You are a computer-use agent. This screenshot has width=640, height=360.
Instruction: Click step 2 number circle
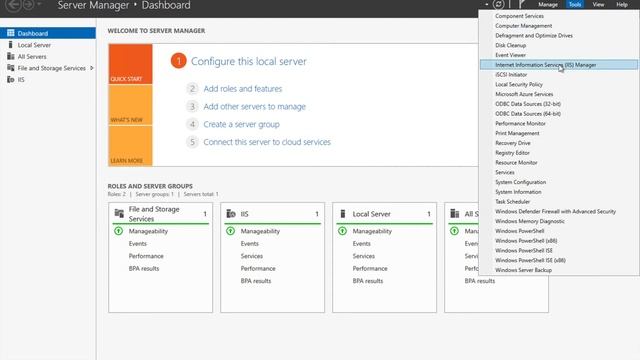[x=192, y=89]
